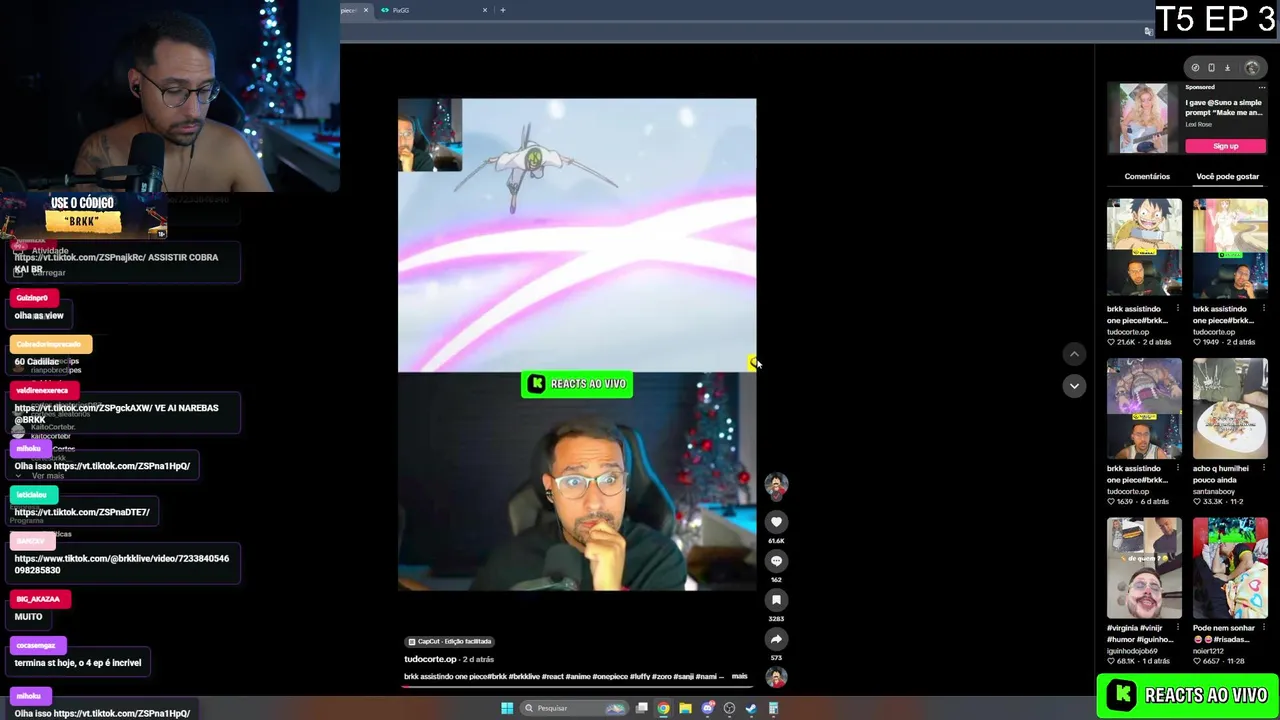Screen dimensions: 1280x720
Task: Close the second browser tab
Action: [485, 10]
